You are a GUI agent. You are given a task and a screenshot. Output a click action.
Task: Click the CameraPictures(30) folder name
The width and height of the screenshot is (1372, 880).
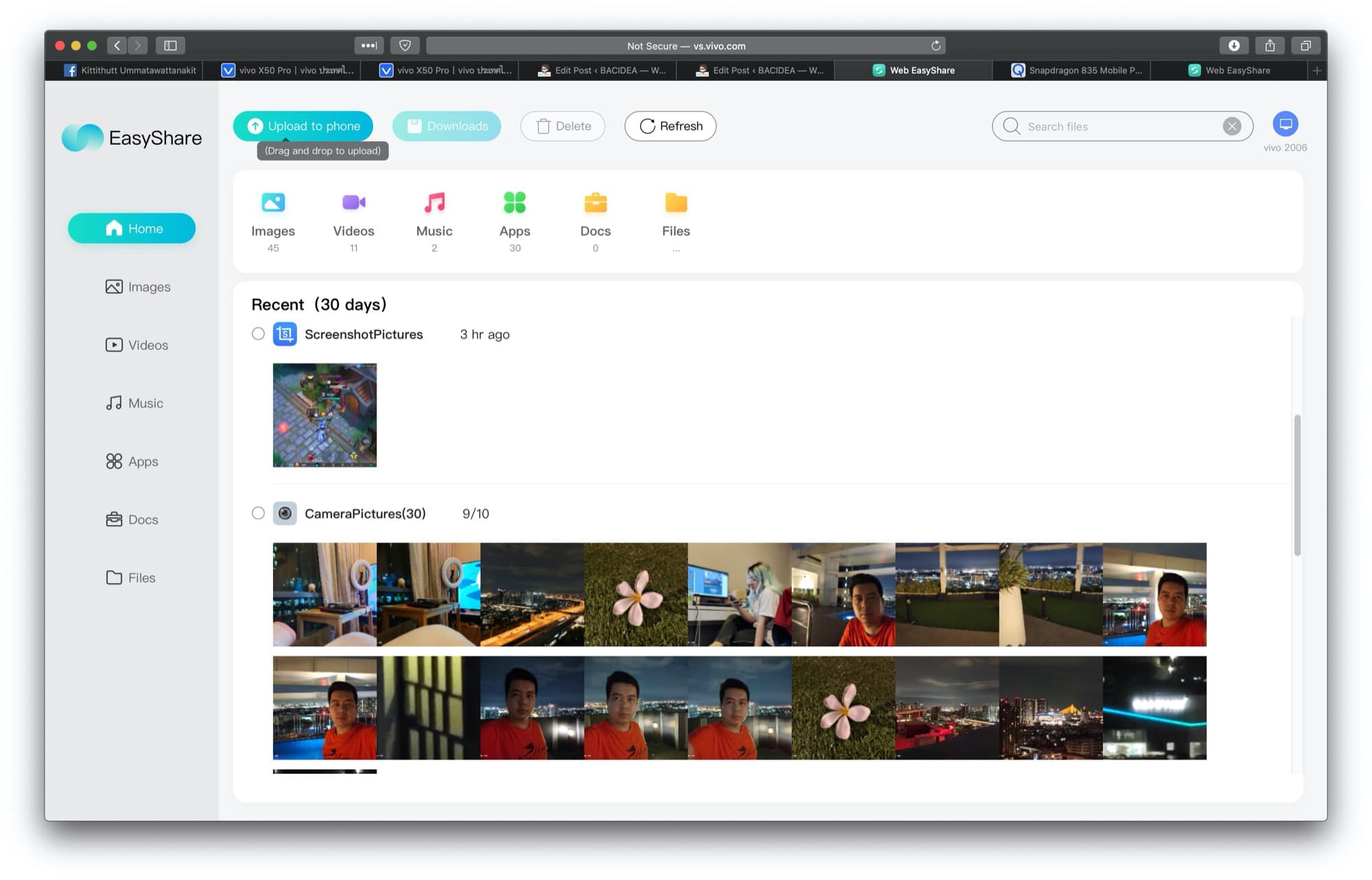pyautogui.click(x=365, y=513)
